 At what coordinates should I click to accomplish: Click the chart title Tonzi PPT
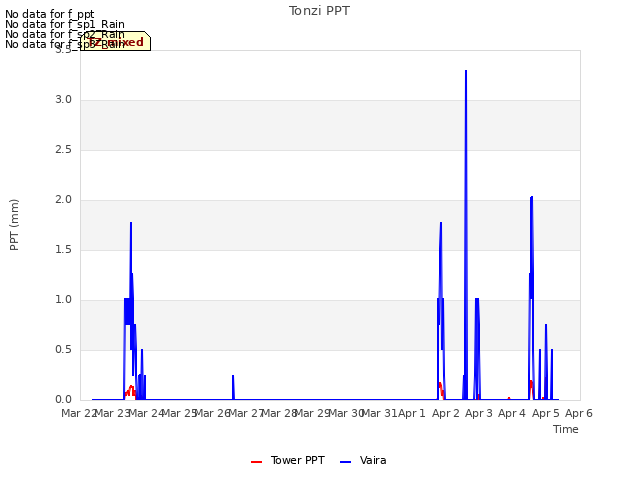point(319,11)
